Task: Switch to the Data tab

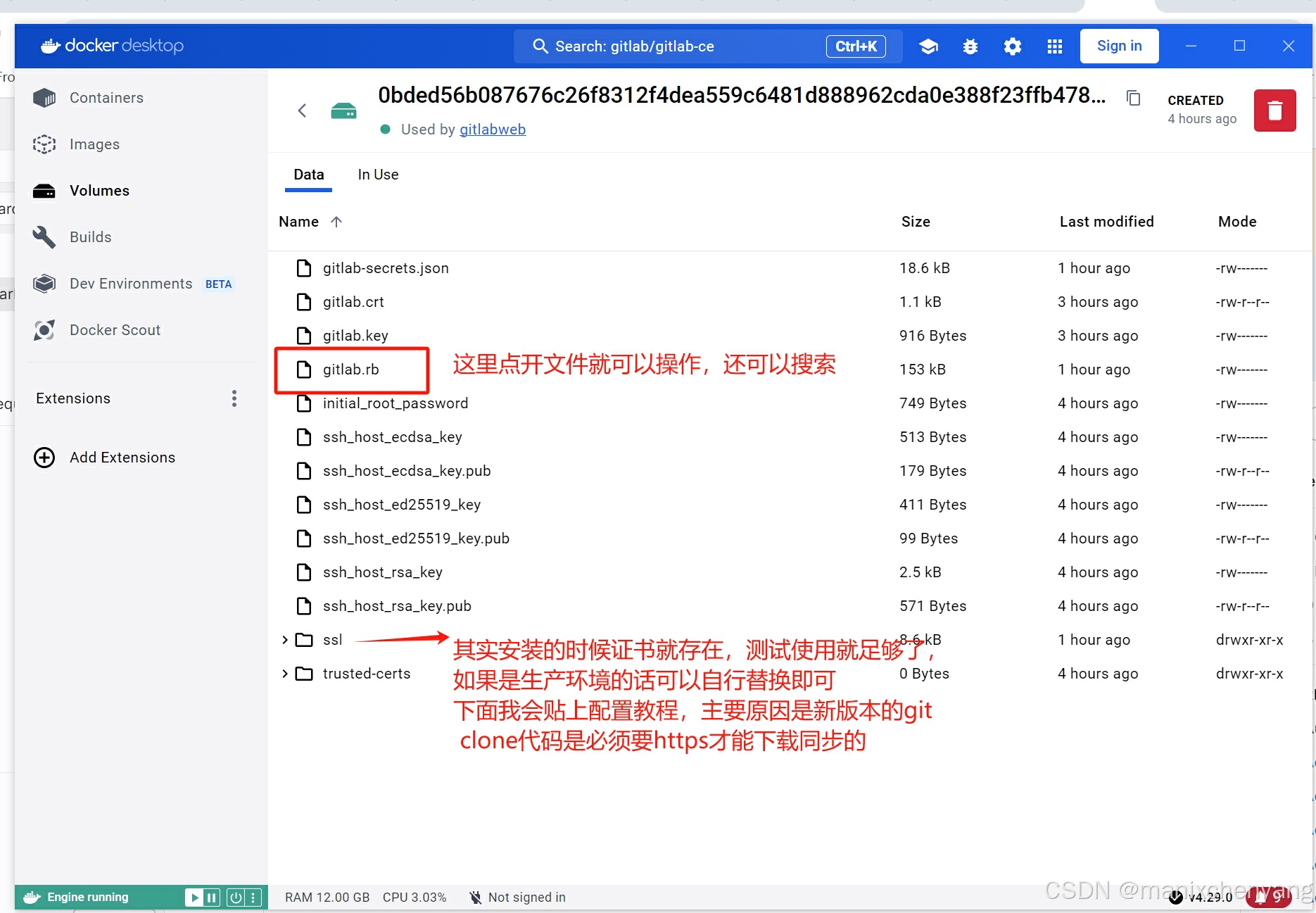Action: point(309,175)
